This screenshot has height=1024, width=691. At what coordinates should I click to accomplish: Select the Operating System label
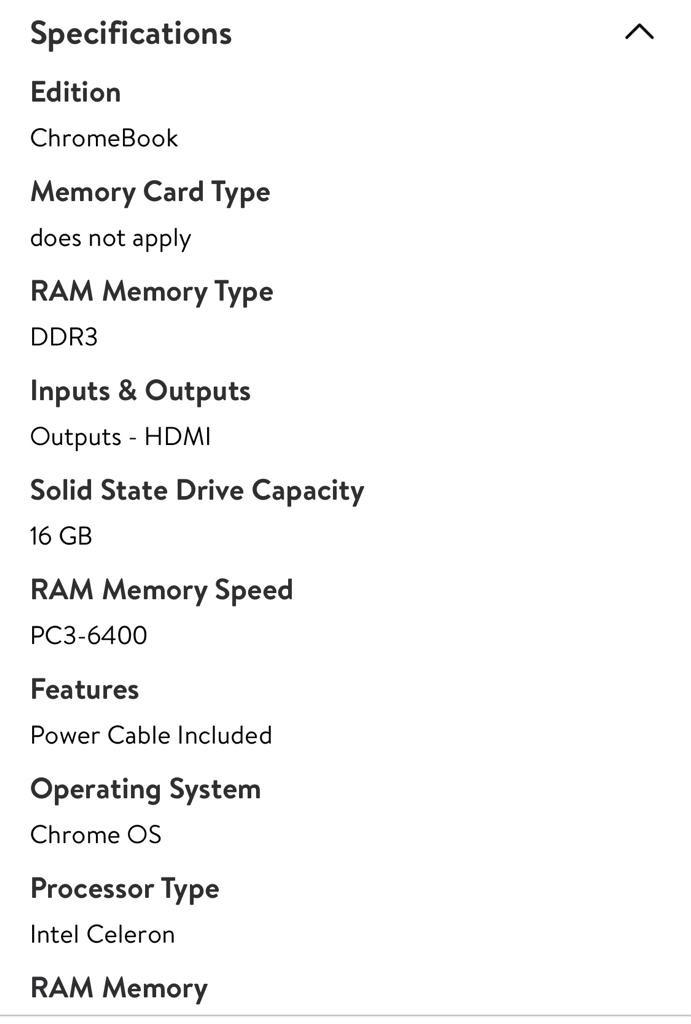(146, 790)
